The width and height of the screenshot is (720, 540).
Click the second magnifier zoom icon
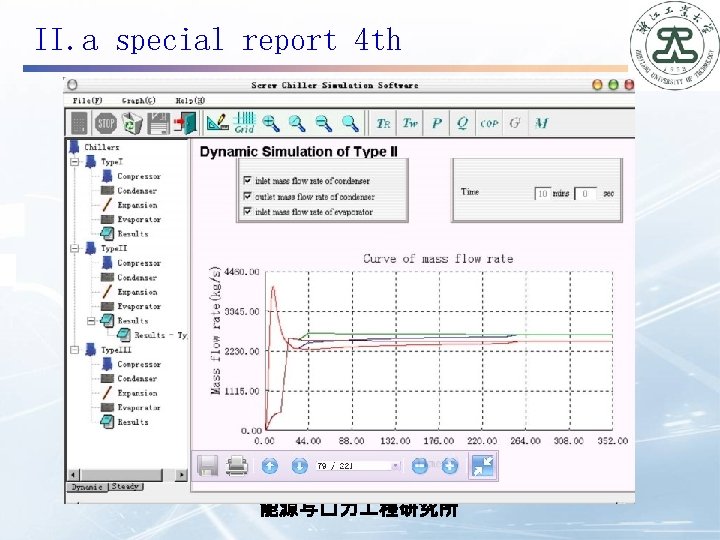(x=297, y=123)
